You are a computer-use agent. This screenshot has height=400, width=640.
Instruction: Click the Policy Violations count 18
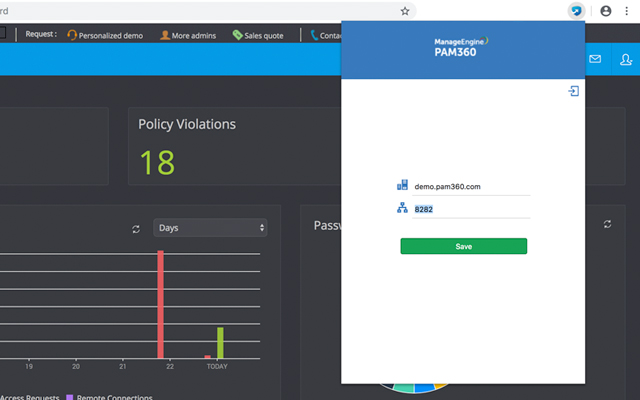(158, 162)
